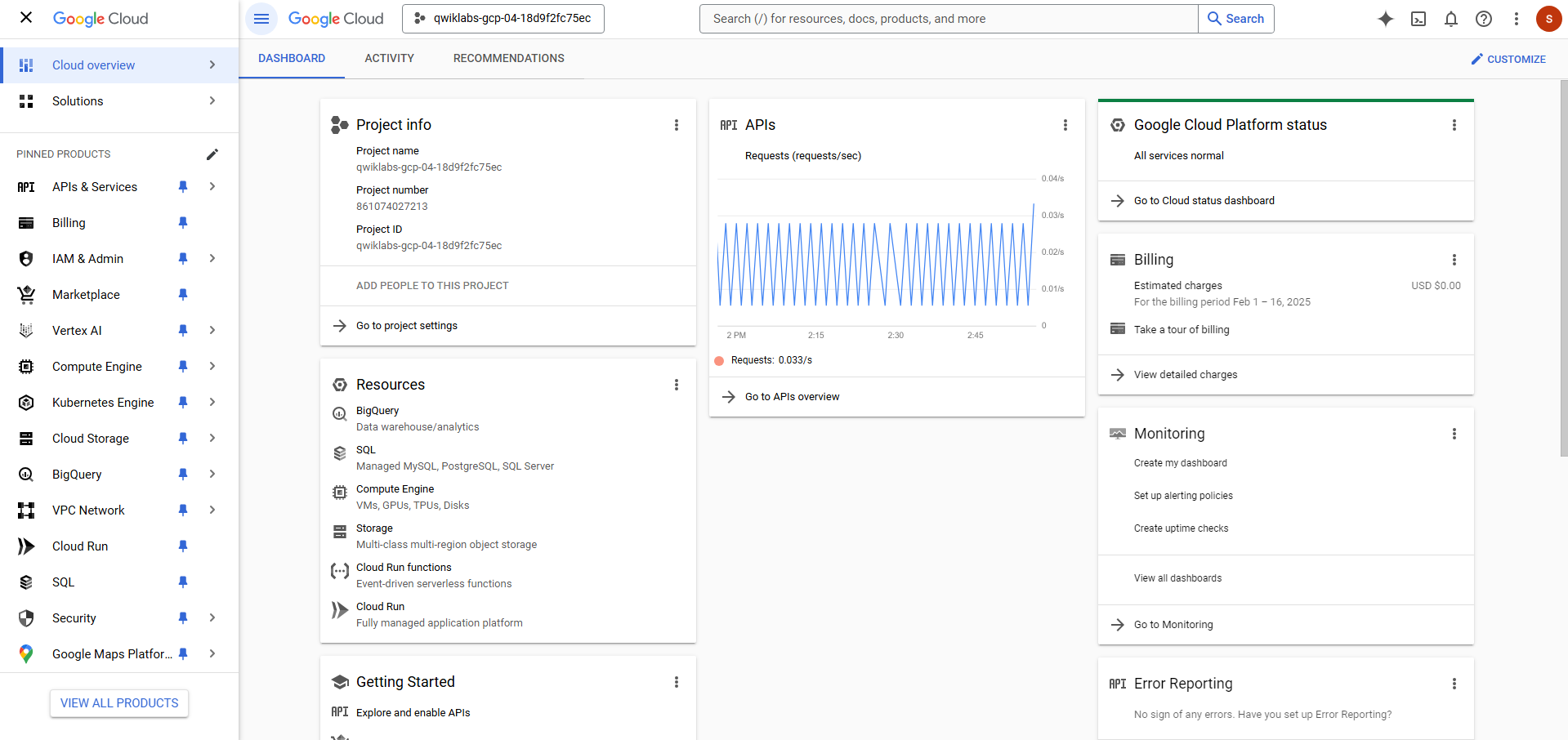The height and width of the screenshot is (740, 1568).
Task: Edit pinned products with pencil icon
Action: tap(212, 154)
